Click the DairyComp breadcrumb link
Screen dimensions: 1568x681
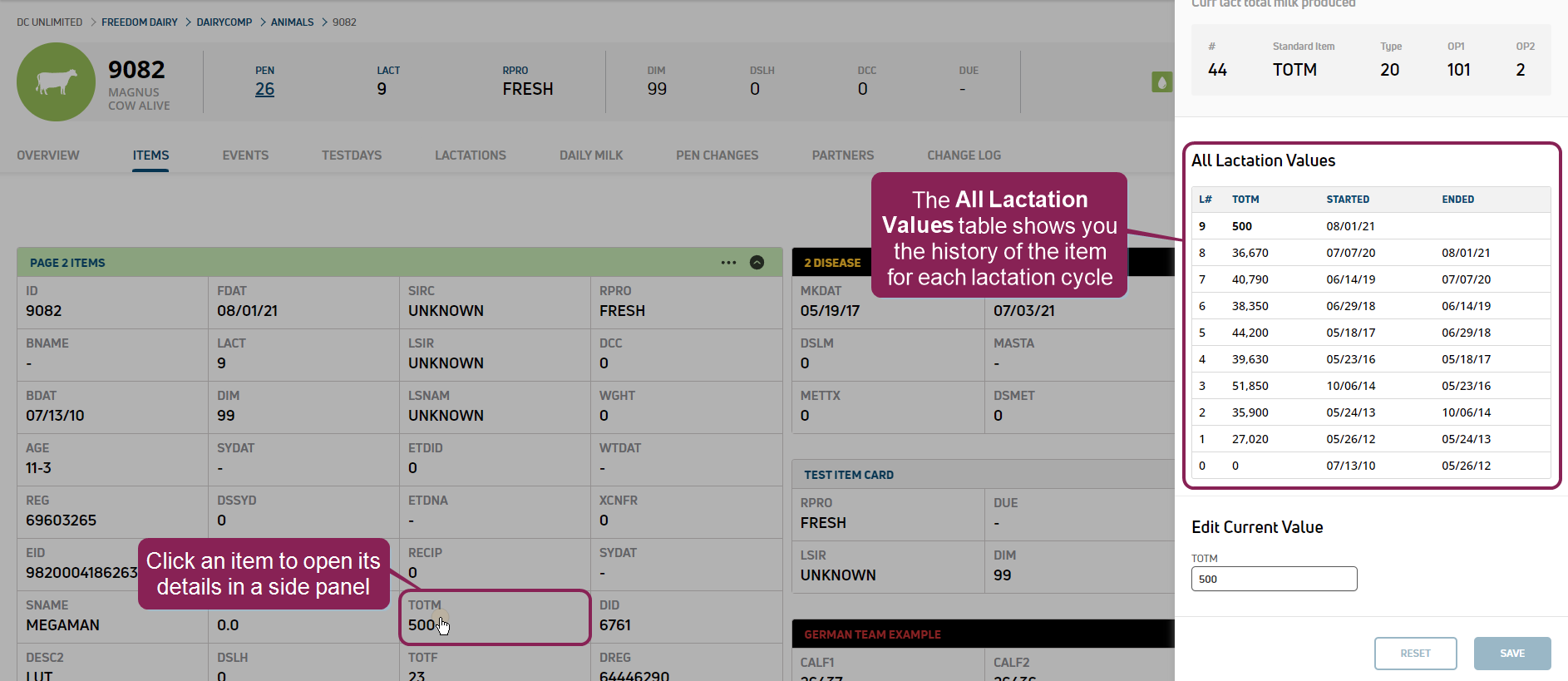pos(224,22)
